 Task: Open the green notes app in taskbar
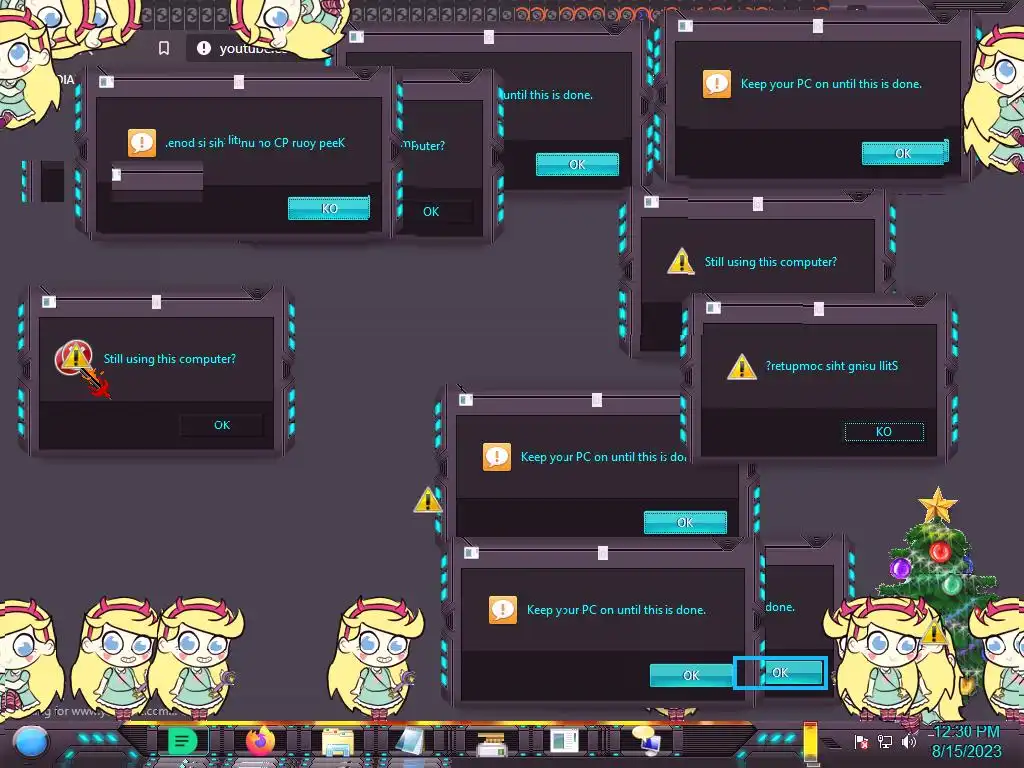point(182,741)
